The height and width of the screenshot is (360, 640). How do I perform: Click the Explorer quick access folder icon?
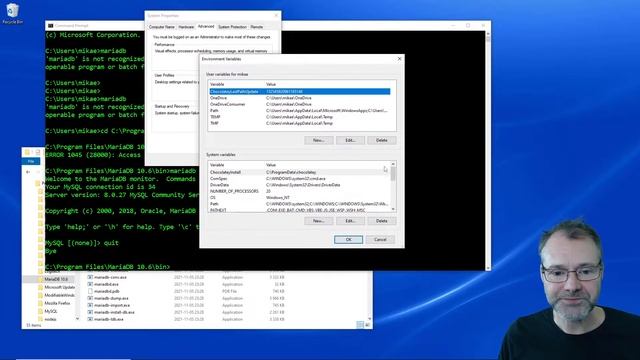point(27,152)
